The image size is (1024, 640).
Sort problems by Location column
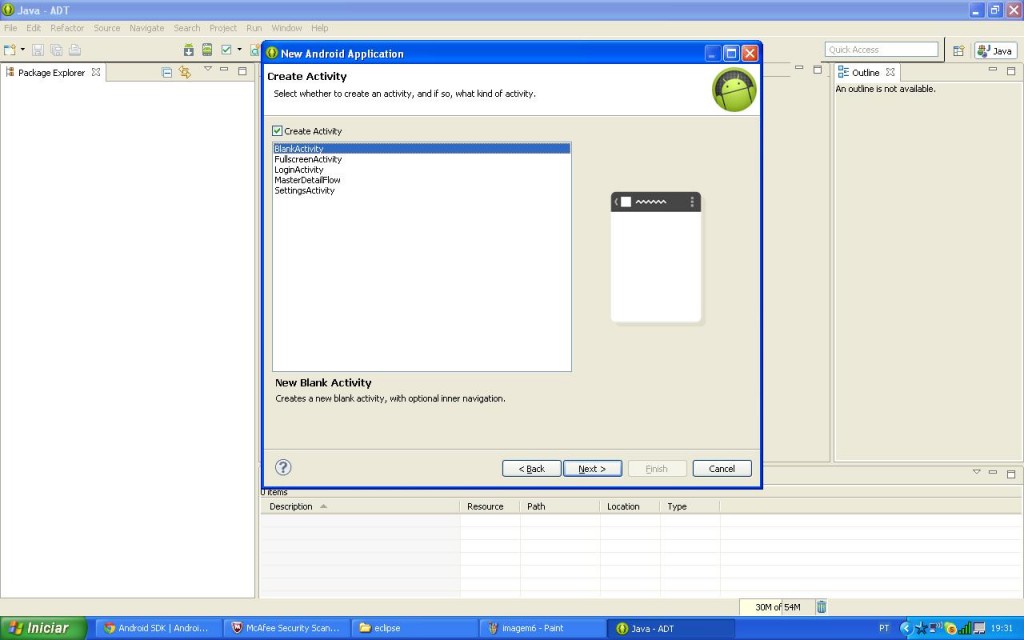pyautogui.click(x=630, y=506)
